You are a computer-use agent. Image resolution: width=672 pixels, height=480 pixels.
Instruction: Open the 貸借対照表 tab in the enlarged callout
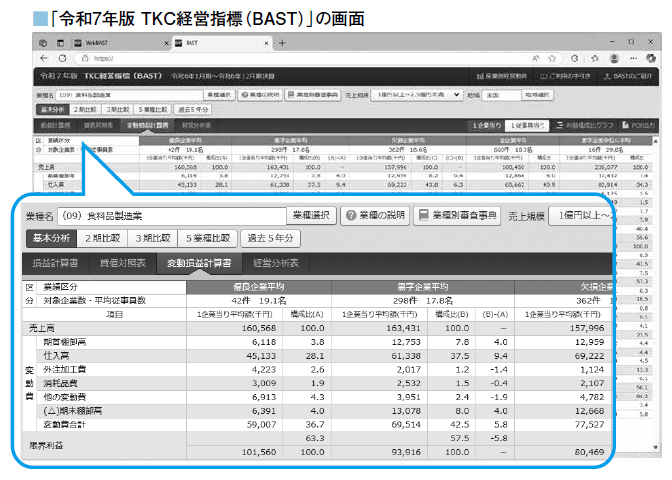pos(123,263)
